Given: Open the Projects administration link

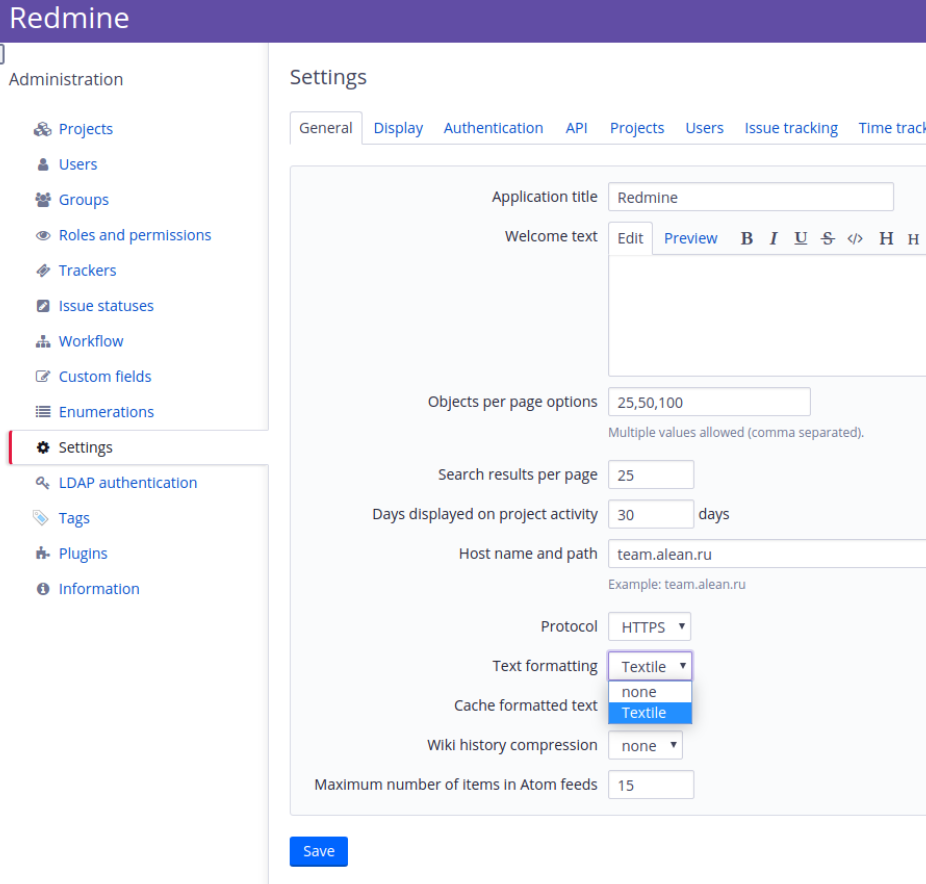Looking at the screenshot, I should tap(86, 129).
